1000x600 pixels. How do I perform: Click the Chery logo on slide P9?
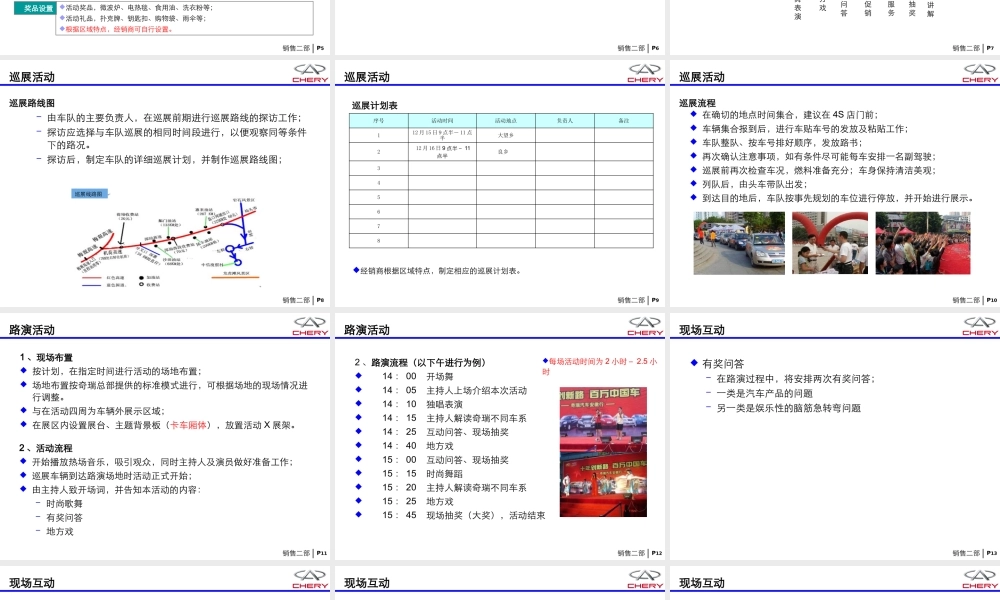(x=645, y=73)
